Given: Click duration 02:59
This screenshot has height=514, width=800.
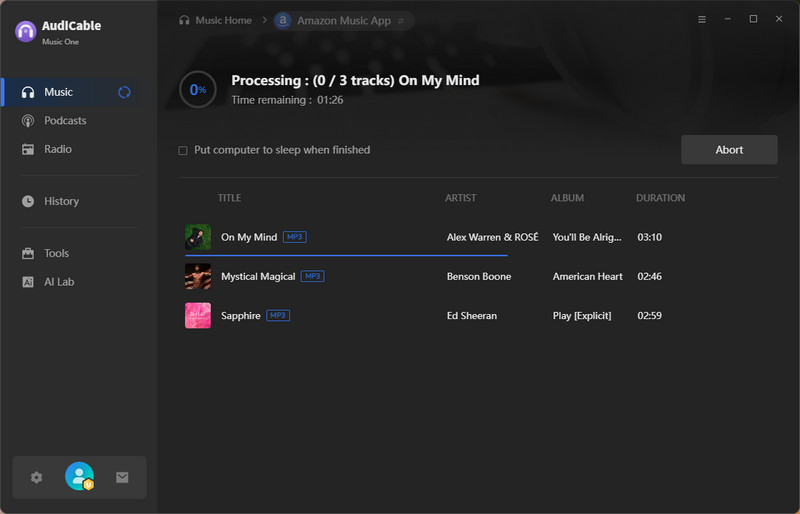Looking at the screenshot, I should [x=649, y=316].
